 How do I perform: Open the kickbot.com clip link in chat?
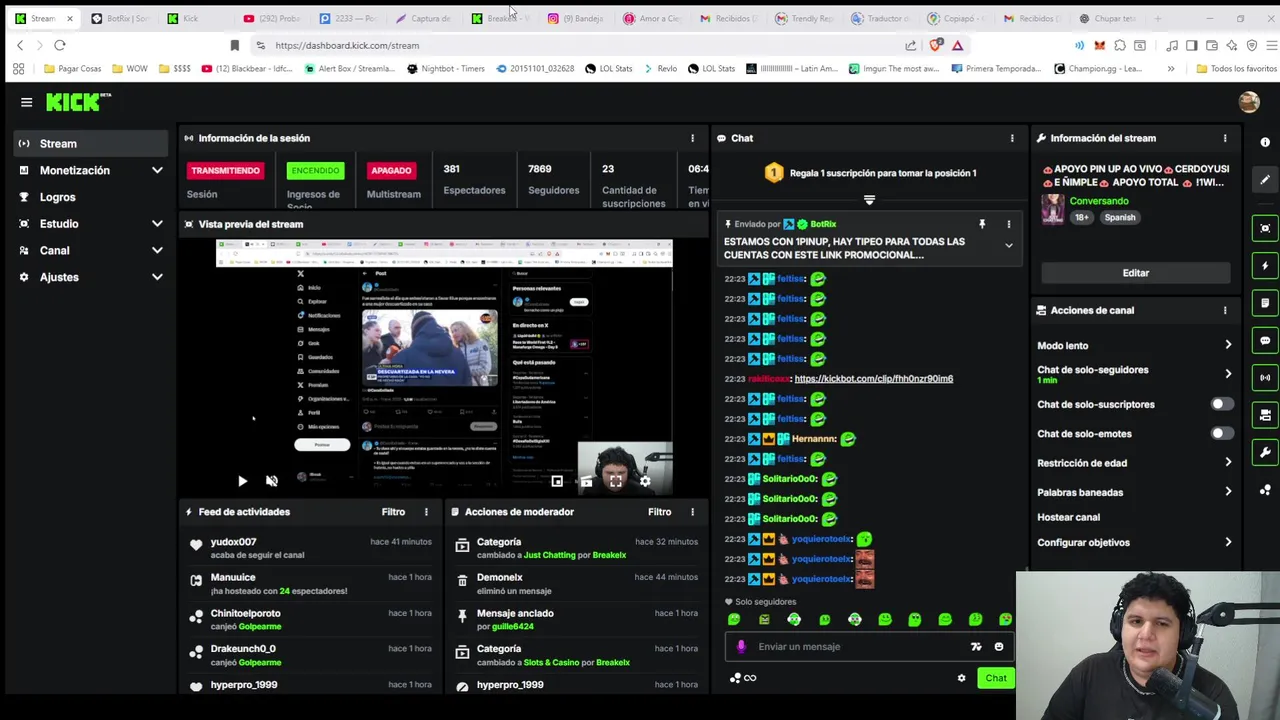(x=873, y=379)
